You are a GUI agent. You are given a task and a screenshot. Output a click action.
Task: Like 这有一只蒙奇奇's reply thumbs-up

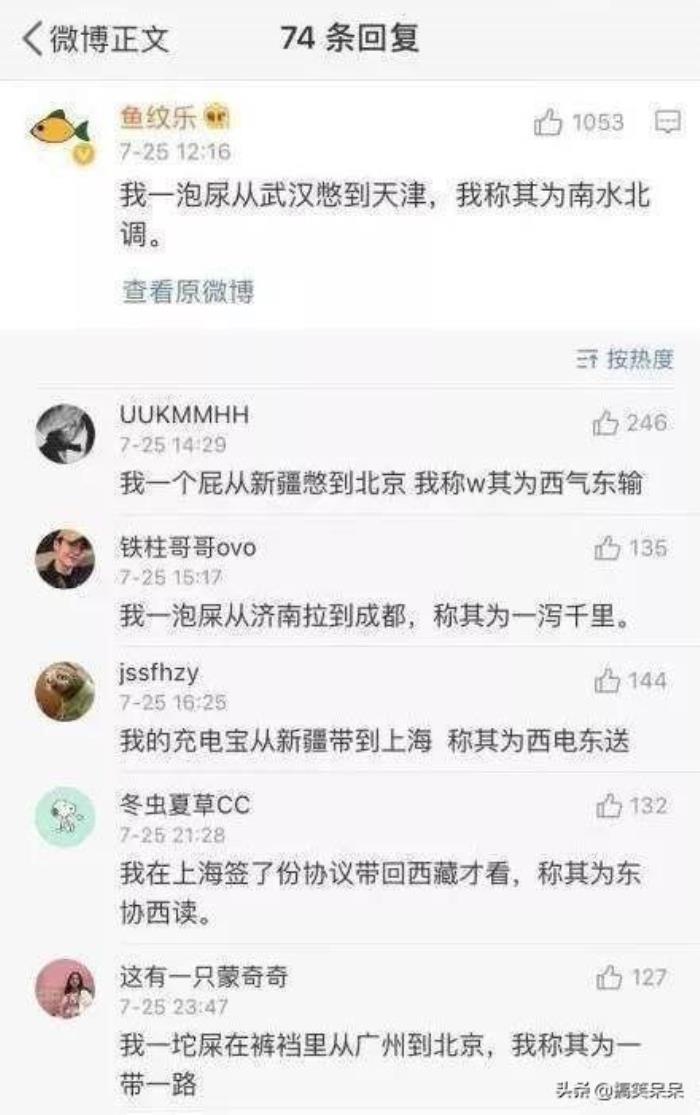coord(608,978)
